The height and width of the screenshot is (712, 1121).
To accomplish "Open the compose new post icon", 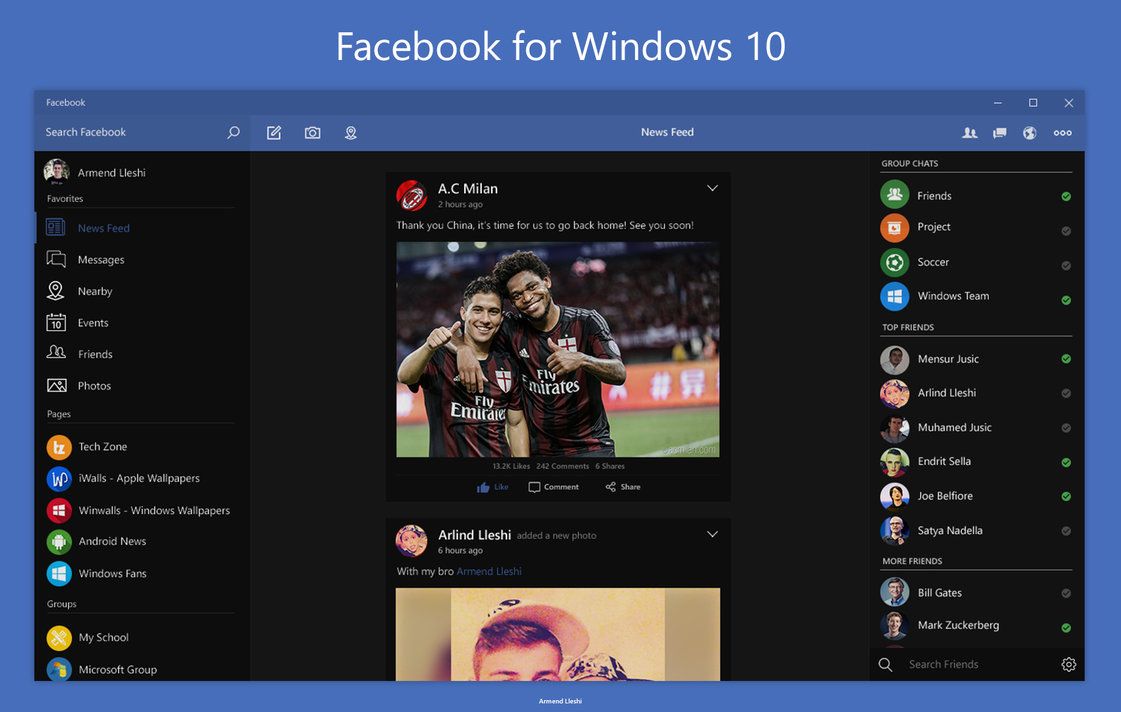I will (x=273, y=131).
